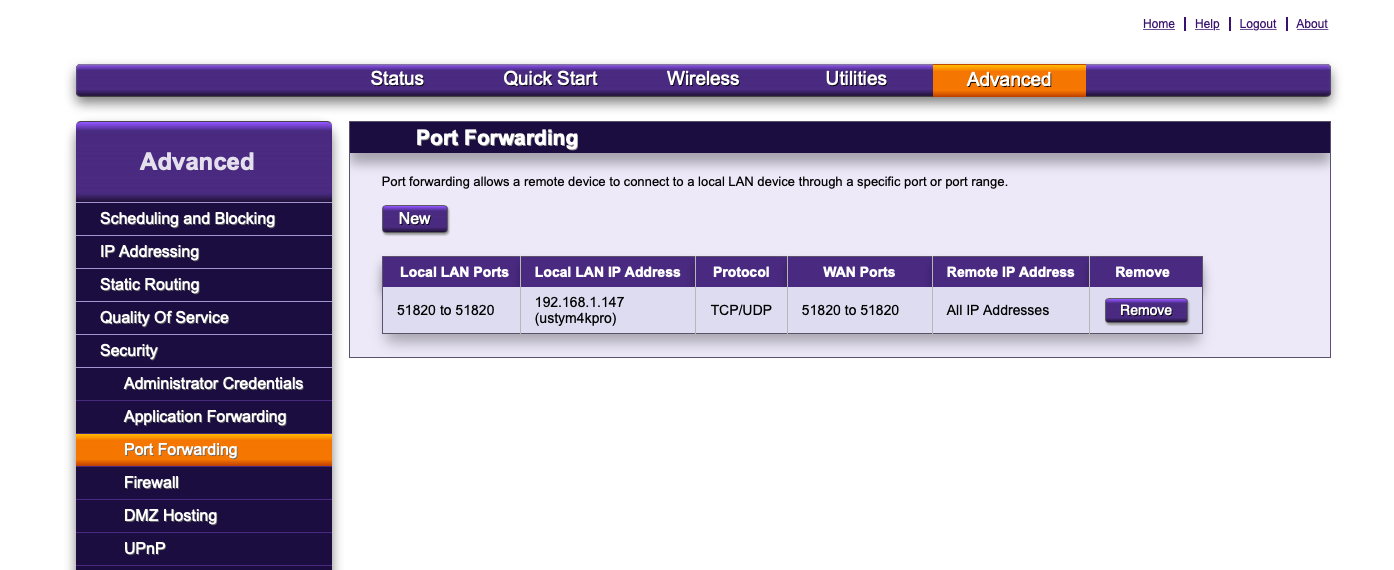Open Scheduling and Blocking settings
Viewport: 1394px width, 570px height.
187,219
